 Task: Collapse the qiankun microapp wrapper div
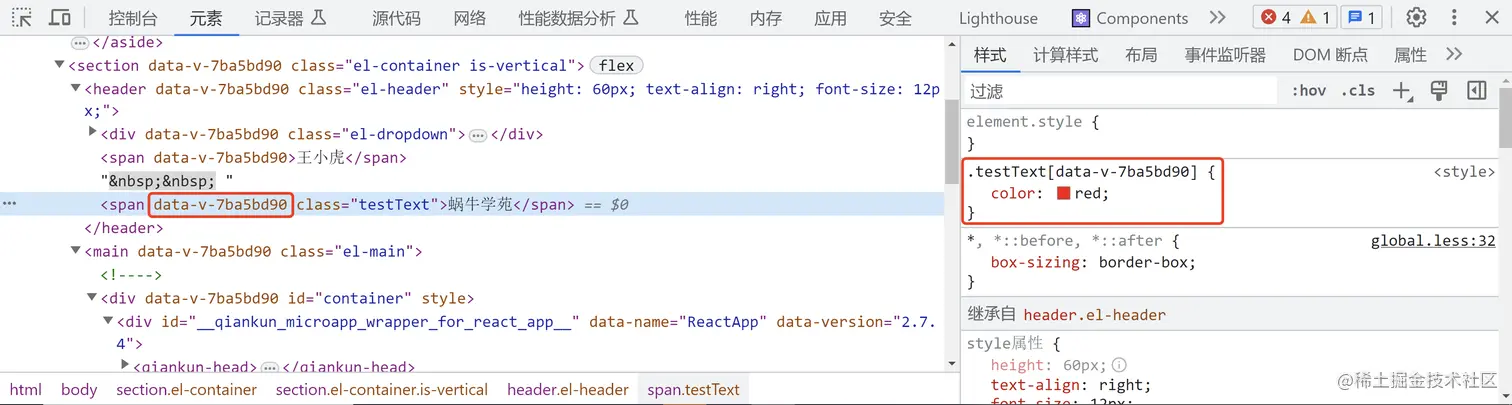click(x=109, y=321)
